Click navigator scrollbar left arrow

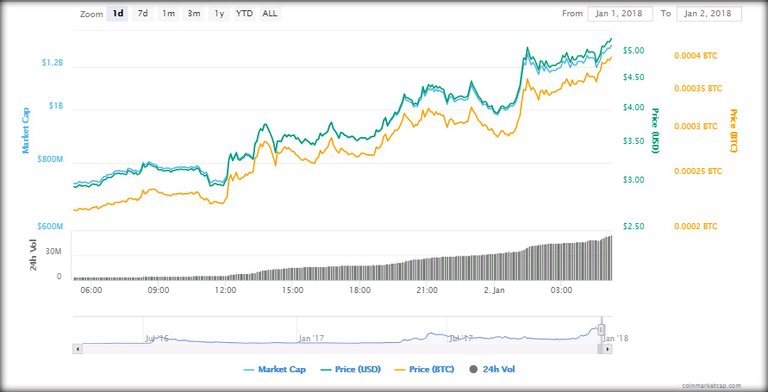tap(77, 349)
